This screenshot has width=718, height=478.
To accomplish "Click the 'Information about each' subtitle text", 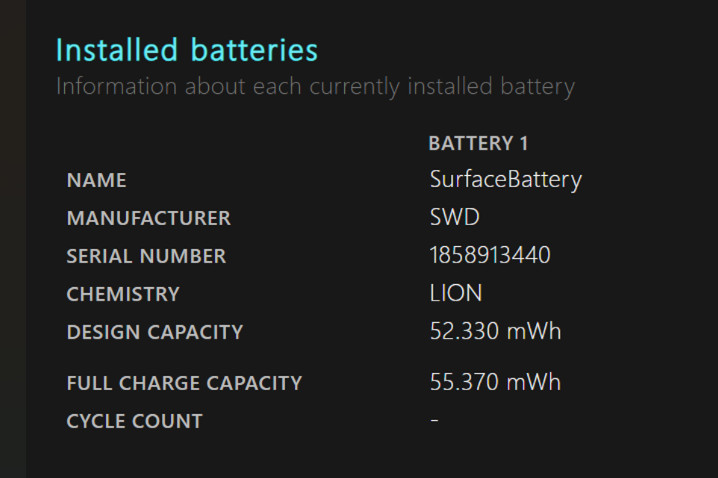I will 315,86.
